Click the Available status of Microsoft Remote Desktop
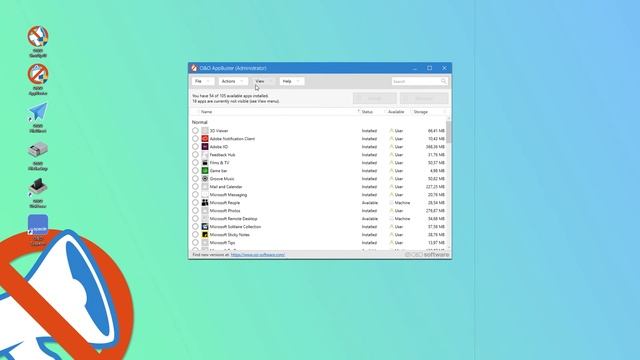The width and height of the screenshot is (640, 360). (x=370, y=218)
